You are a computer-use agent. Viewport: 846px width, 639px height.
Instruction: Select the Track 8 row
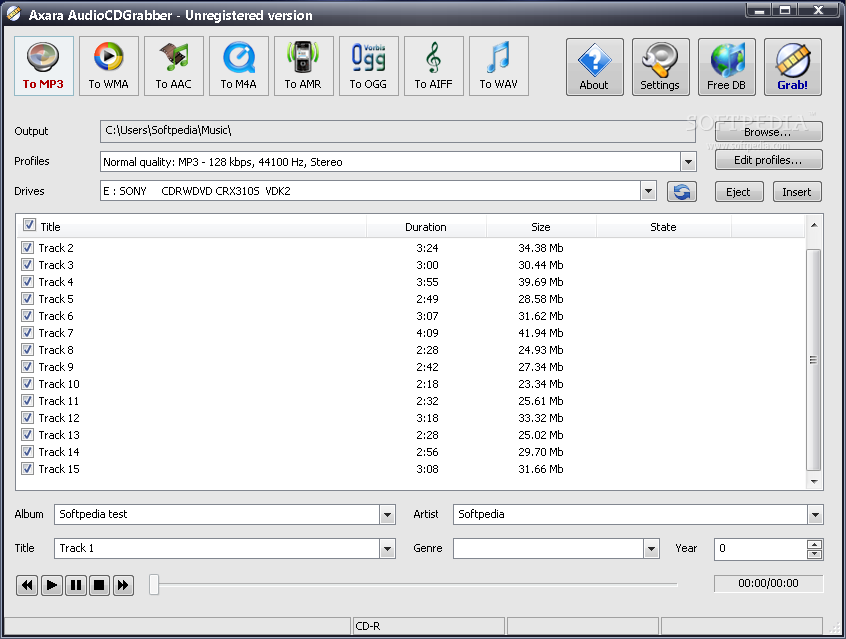[410, 350]
